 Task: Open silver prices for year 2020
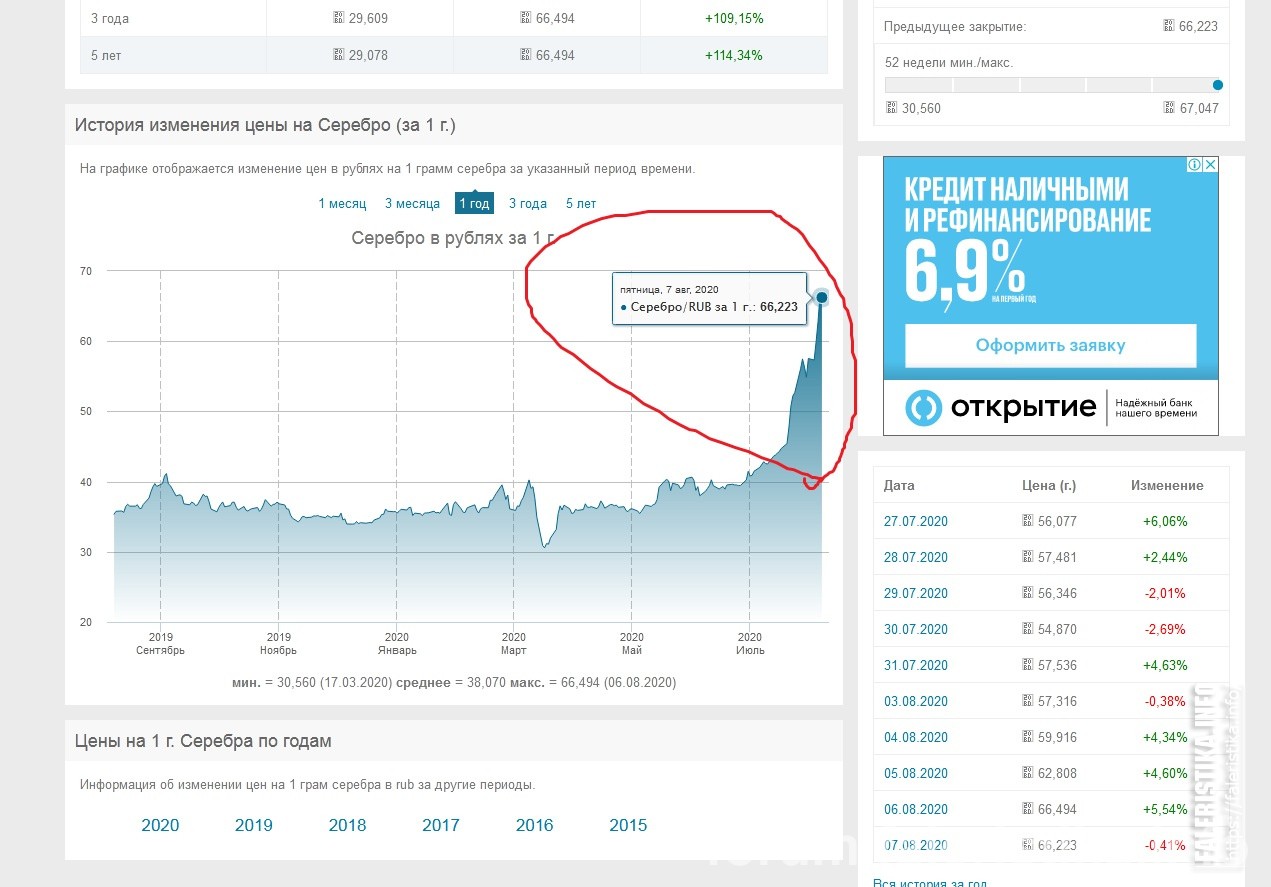point(160,825)
